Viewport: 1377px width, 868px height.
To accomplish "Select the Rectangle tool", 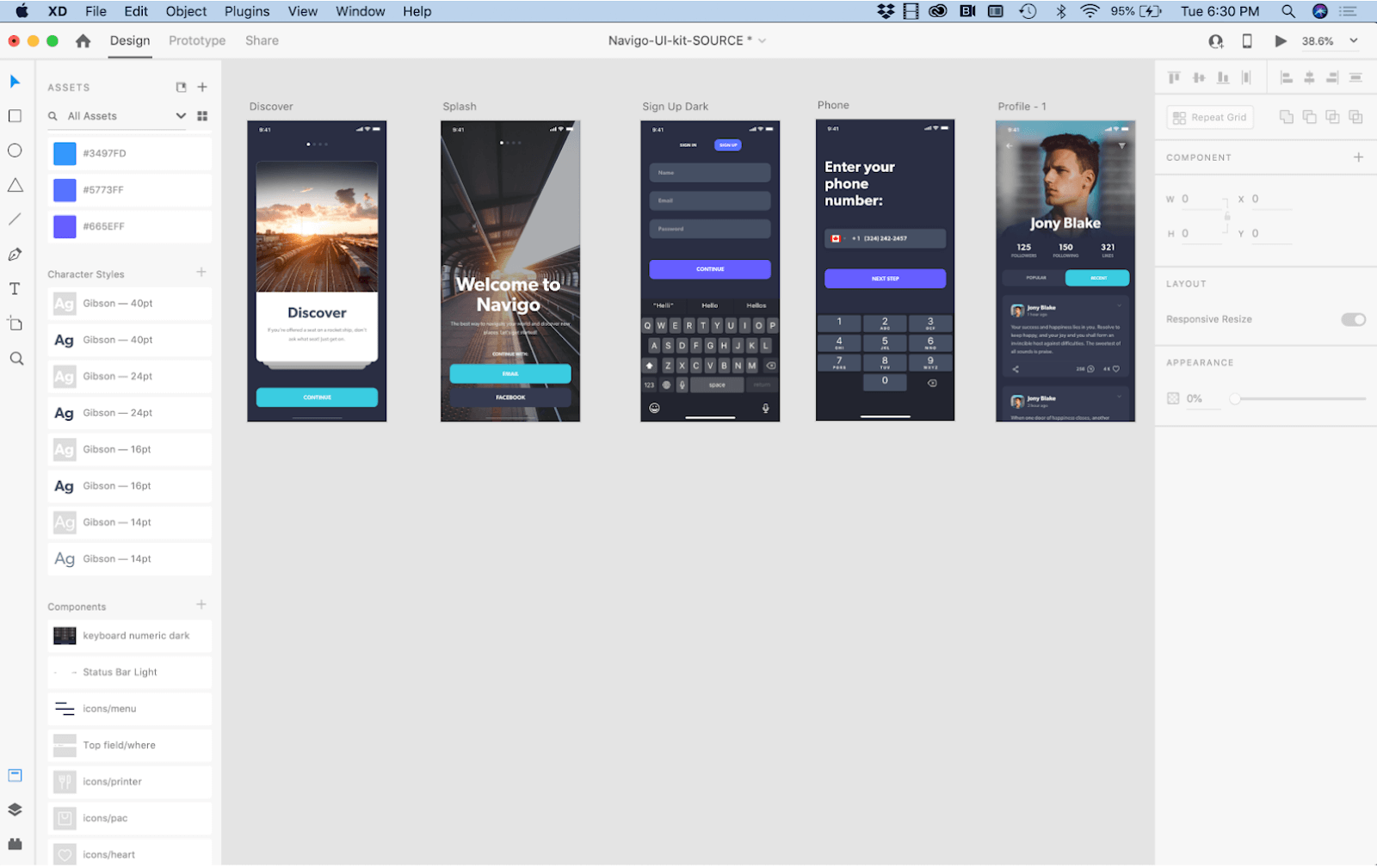I will click(15, 116).
